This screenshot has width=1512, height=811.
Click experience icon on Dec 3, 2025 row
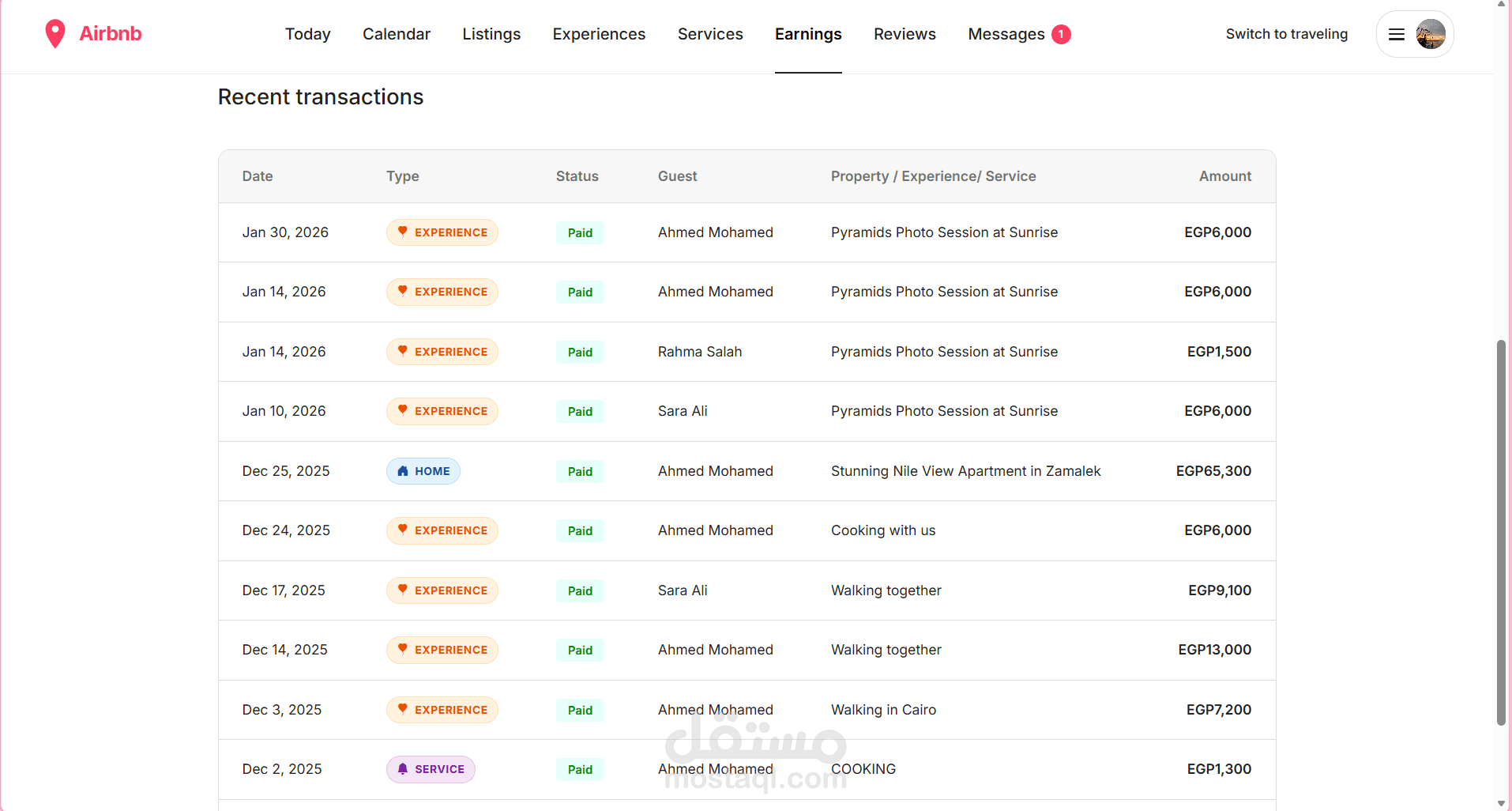(403, 709)
